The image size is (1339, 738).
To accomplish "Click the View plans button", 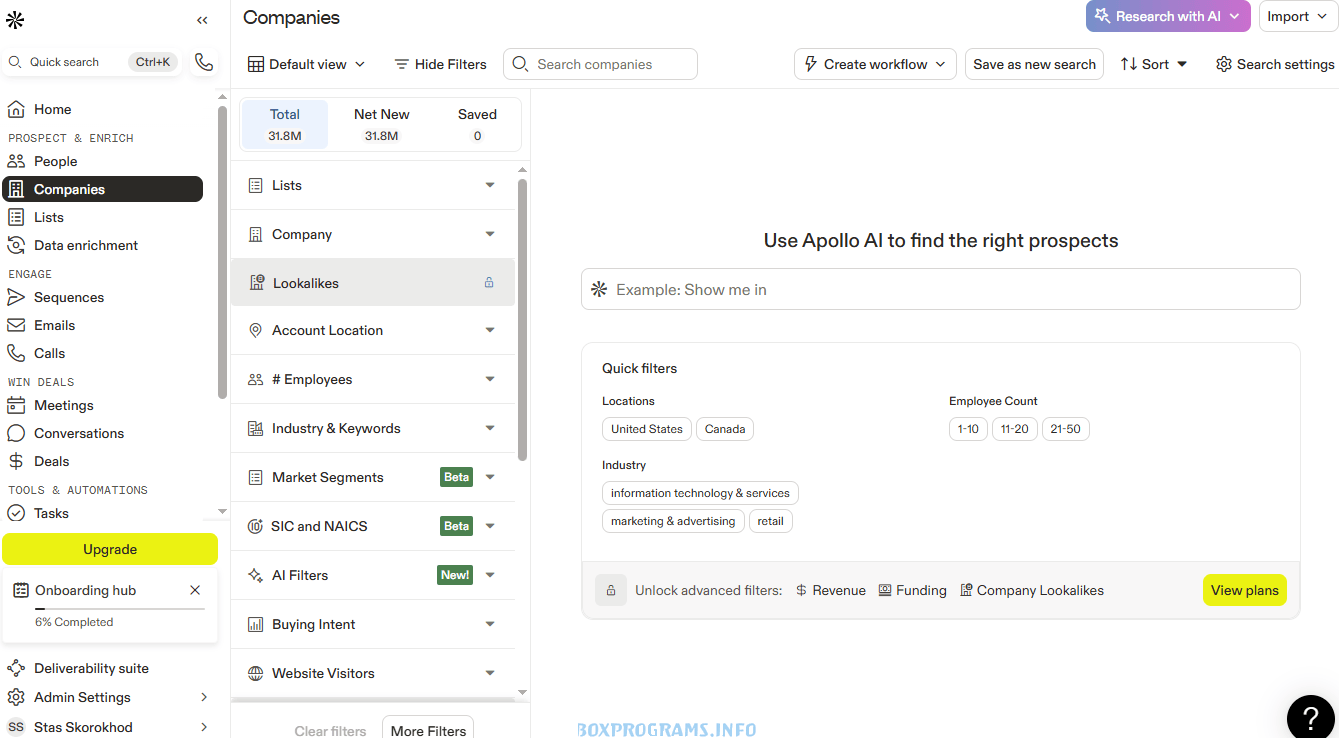I will point(1244,590).
